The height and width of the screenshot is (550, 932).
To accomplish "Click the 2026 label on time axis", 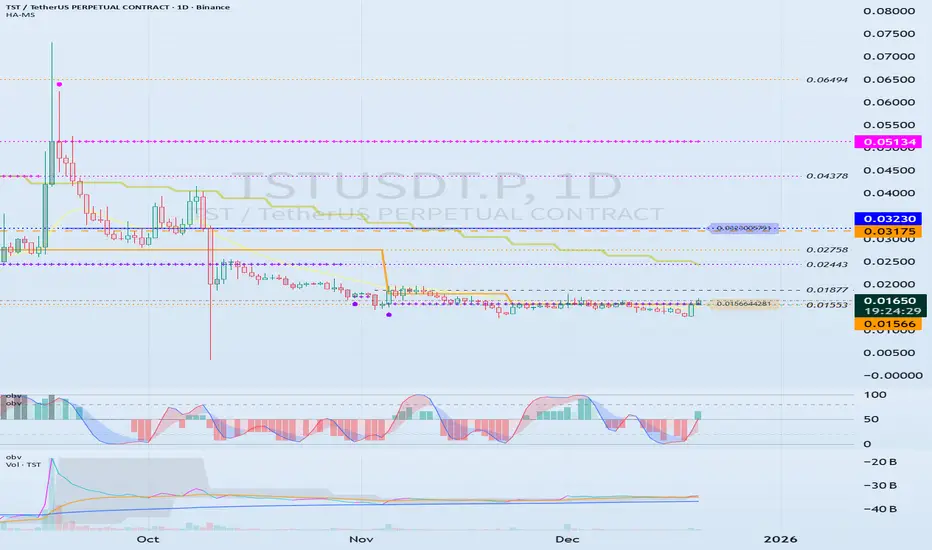I will (x=780, y=539).
